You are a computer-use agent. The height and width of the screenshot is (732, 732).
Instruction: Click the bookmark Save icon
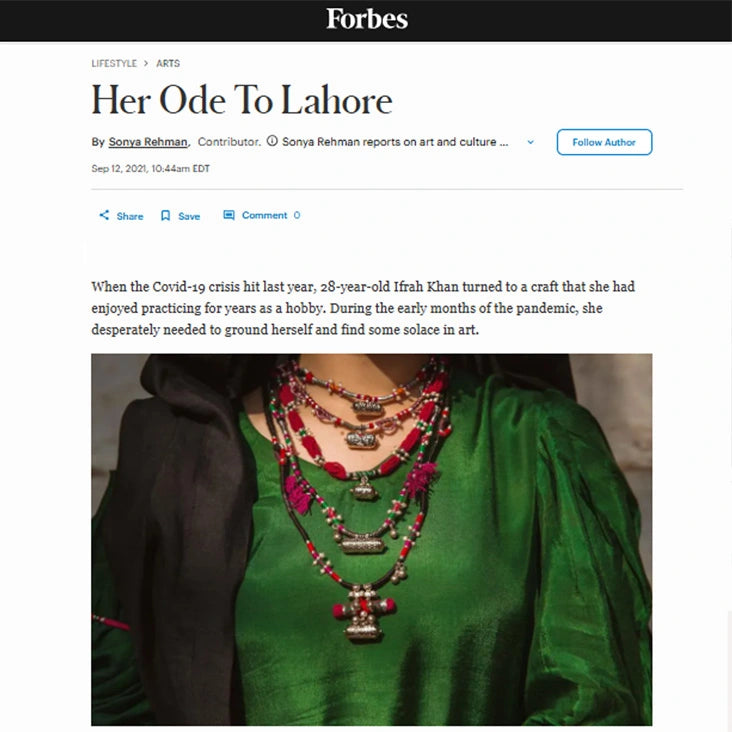165,215
